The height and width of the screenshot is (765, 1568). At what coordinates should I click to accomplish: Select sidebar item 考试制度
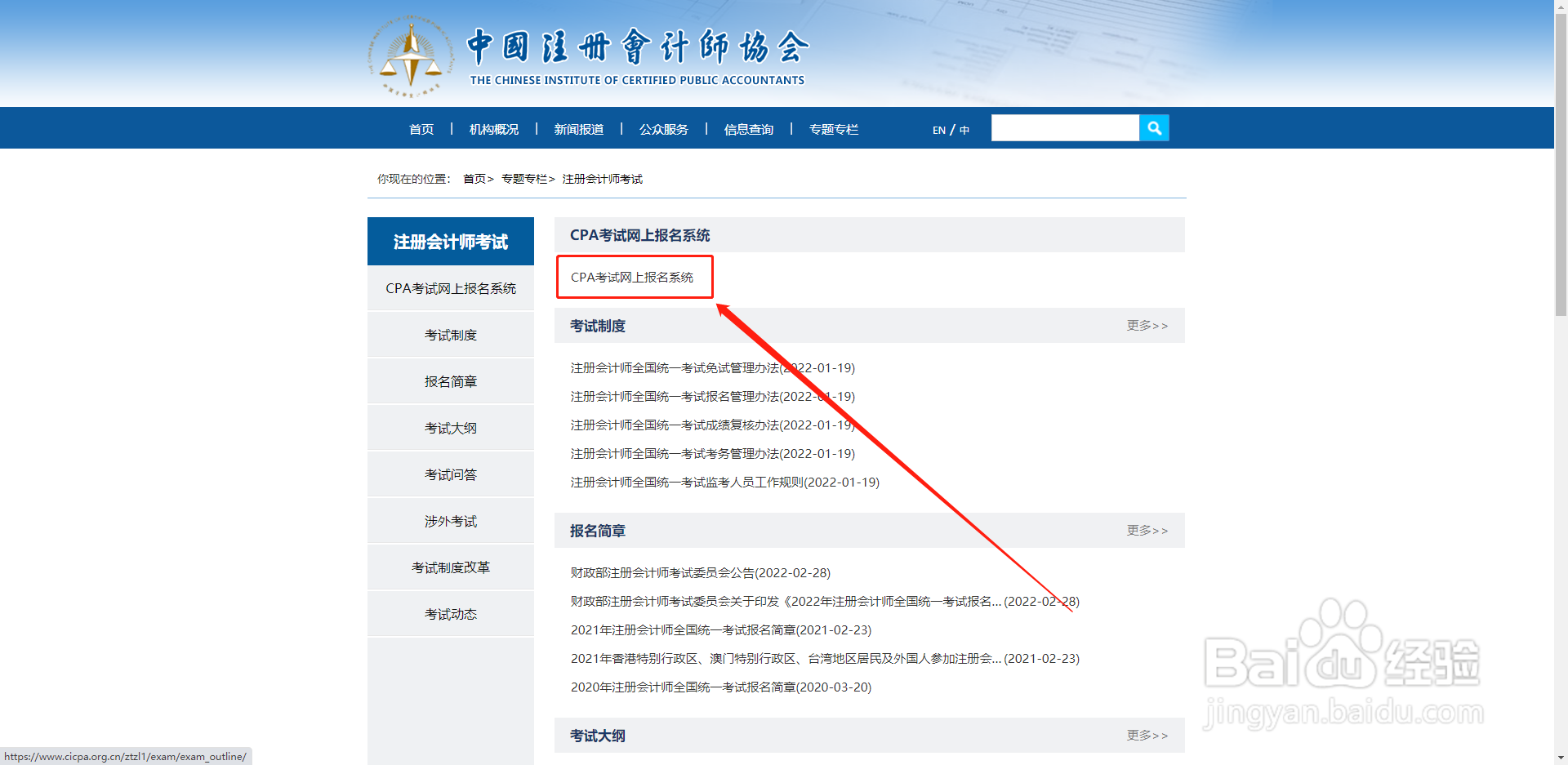point(451,335)
